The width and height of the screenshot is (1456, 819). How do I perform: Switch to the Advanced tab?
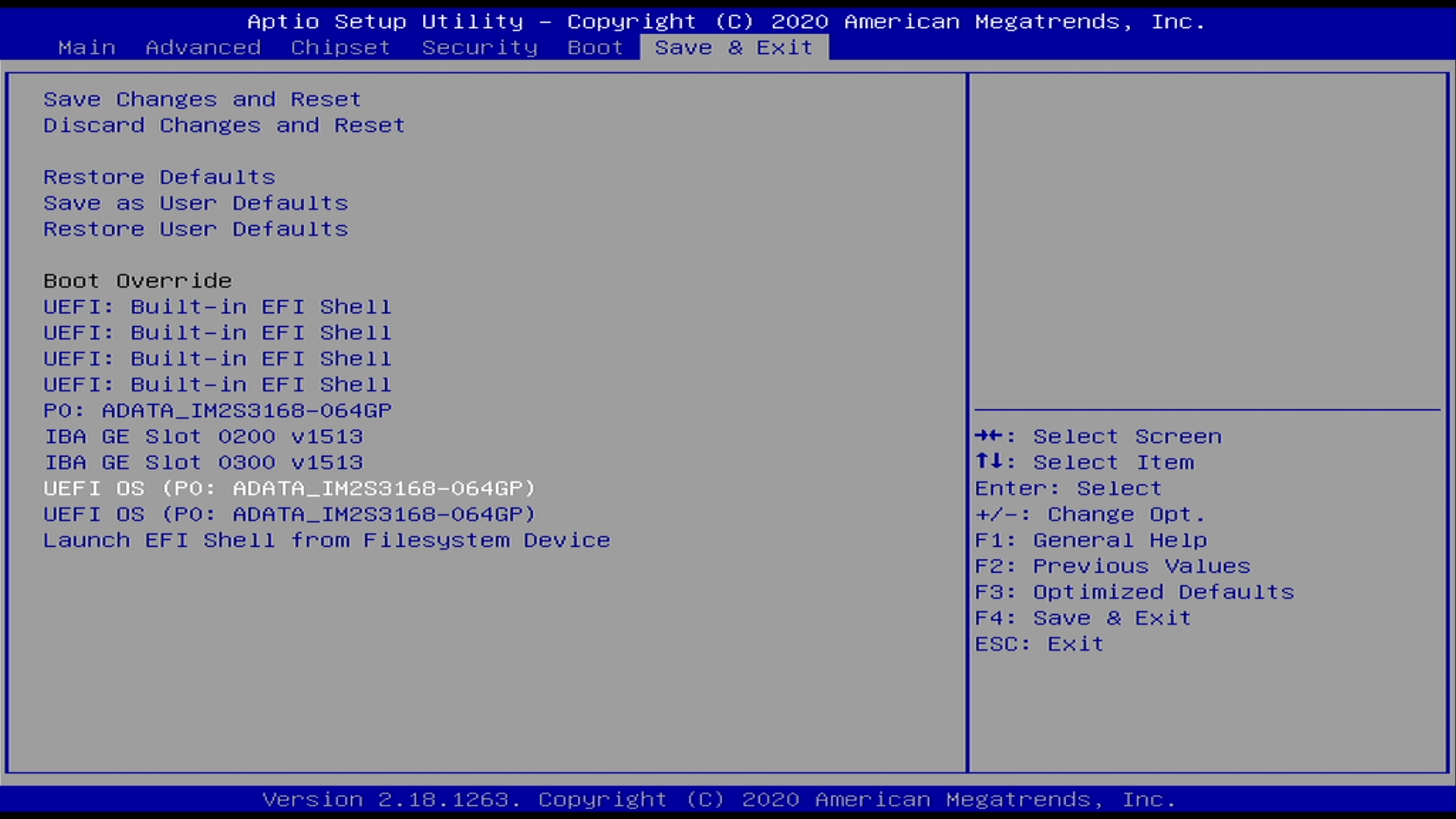202,47
